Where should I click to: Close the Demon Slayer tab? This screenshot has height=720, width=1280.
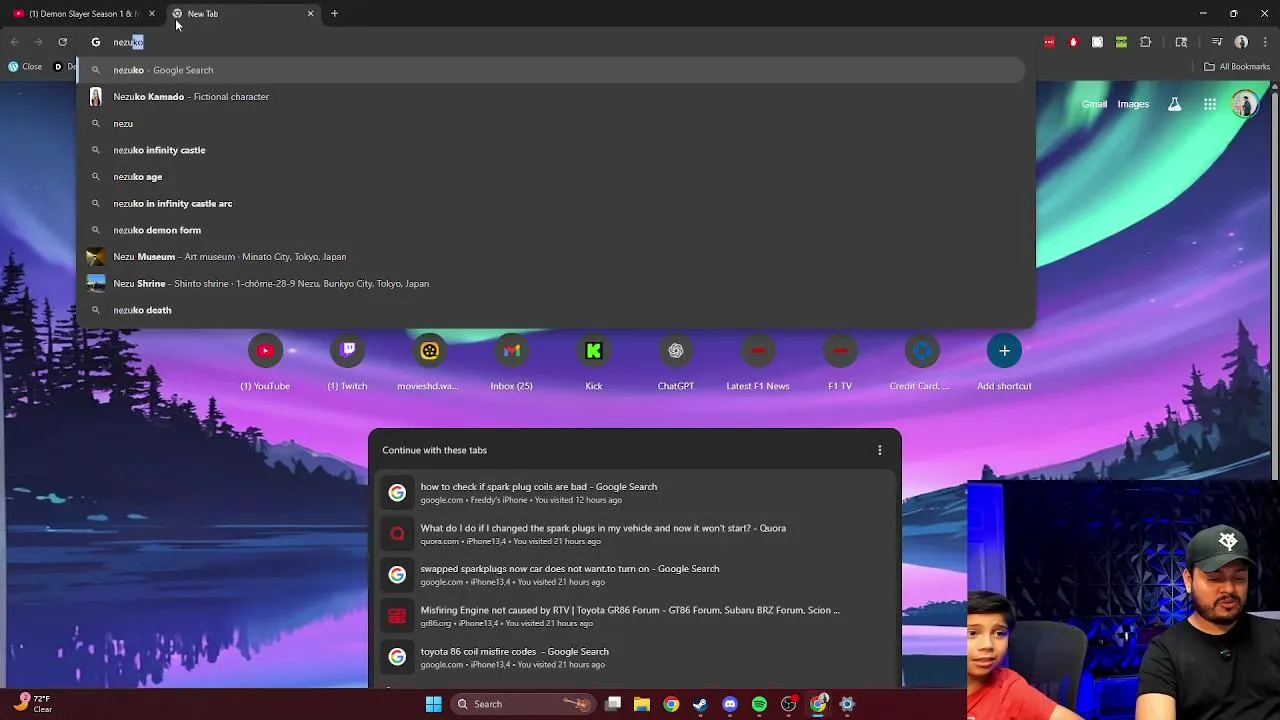click(x=152, y=14)
